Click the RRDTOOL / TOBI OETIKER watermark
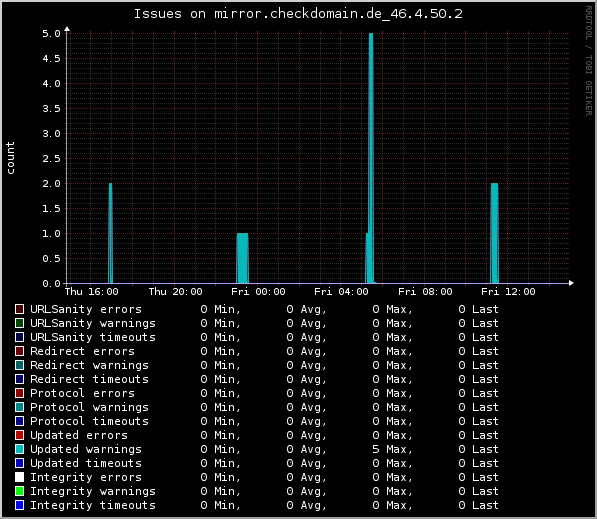 pyautogui.click(x=589, y=61)
